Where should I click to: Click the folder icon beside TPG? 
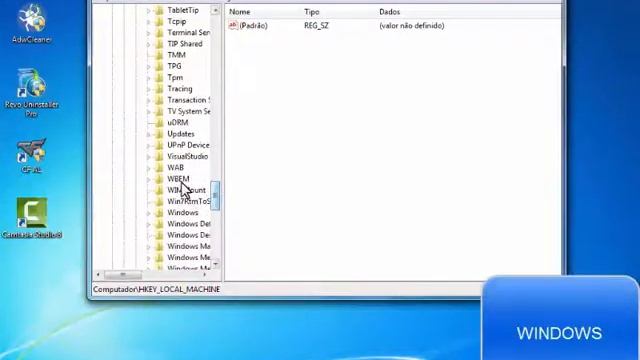pyautogui.click(x=159, y=66)
